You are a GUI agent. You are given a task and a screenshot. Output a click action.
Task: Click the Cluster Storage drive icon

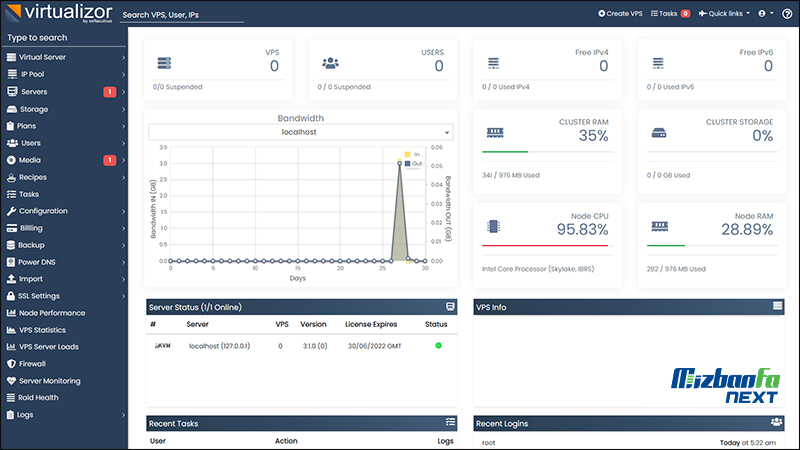[659, 132]
